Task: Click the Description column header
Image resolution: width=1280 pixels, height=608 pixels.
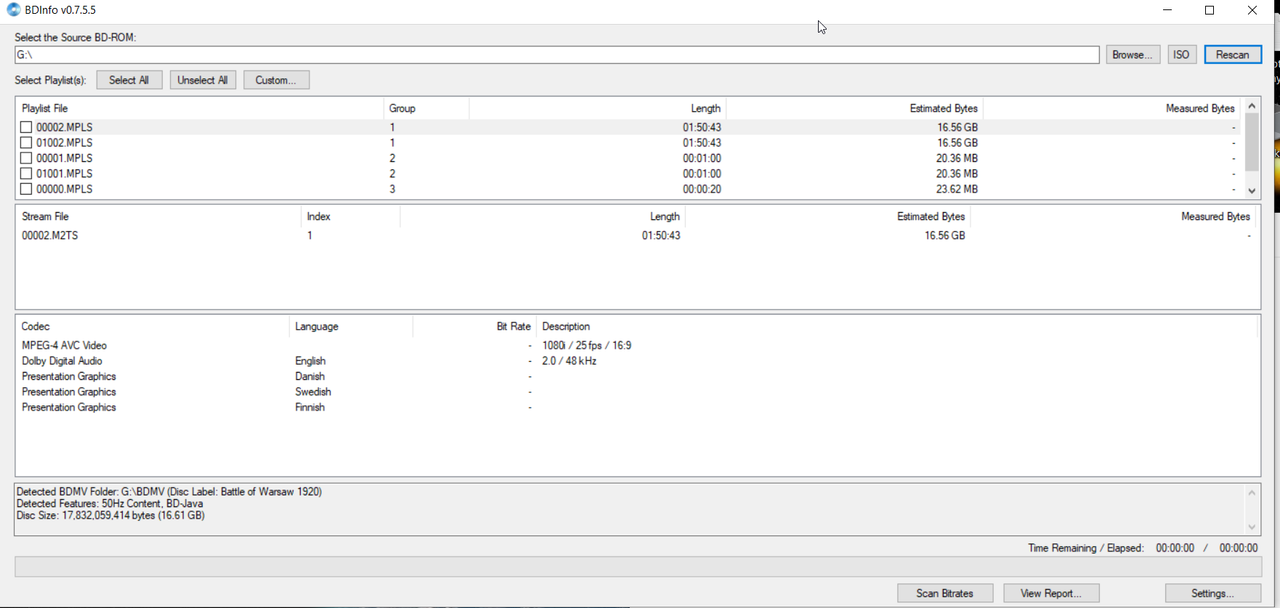Action: coord(897,326)
